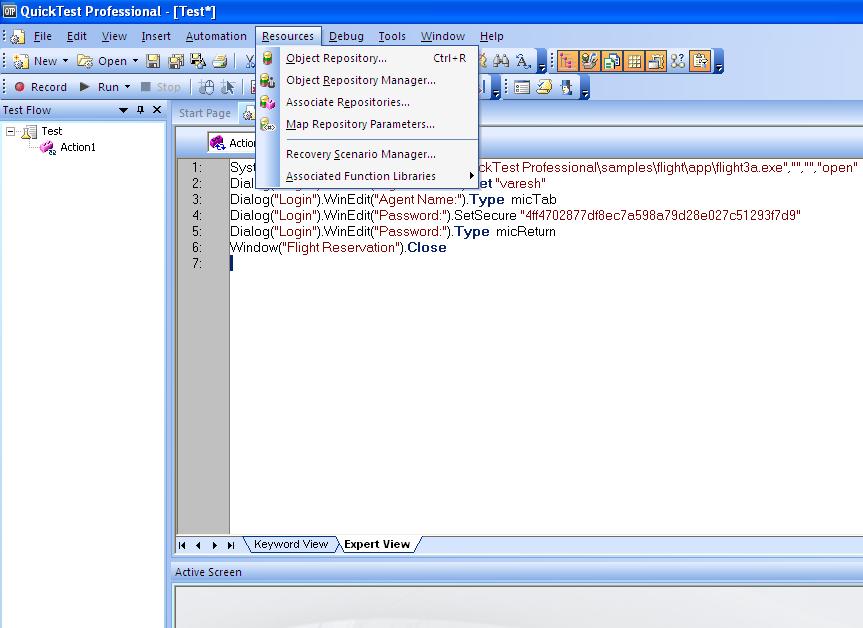Click the last-tab navigation arrow
Viewport: 863px width, 628px height.
pos(231,545)
